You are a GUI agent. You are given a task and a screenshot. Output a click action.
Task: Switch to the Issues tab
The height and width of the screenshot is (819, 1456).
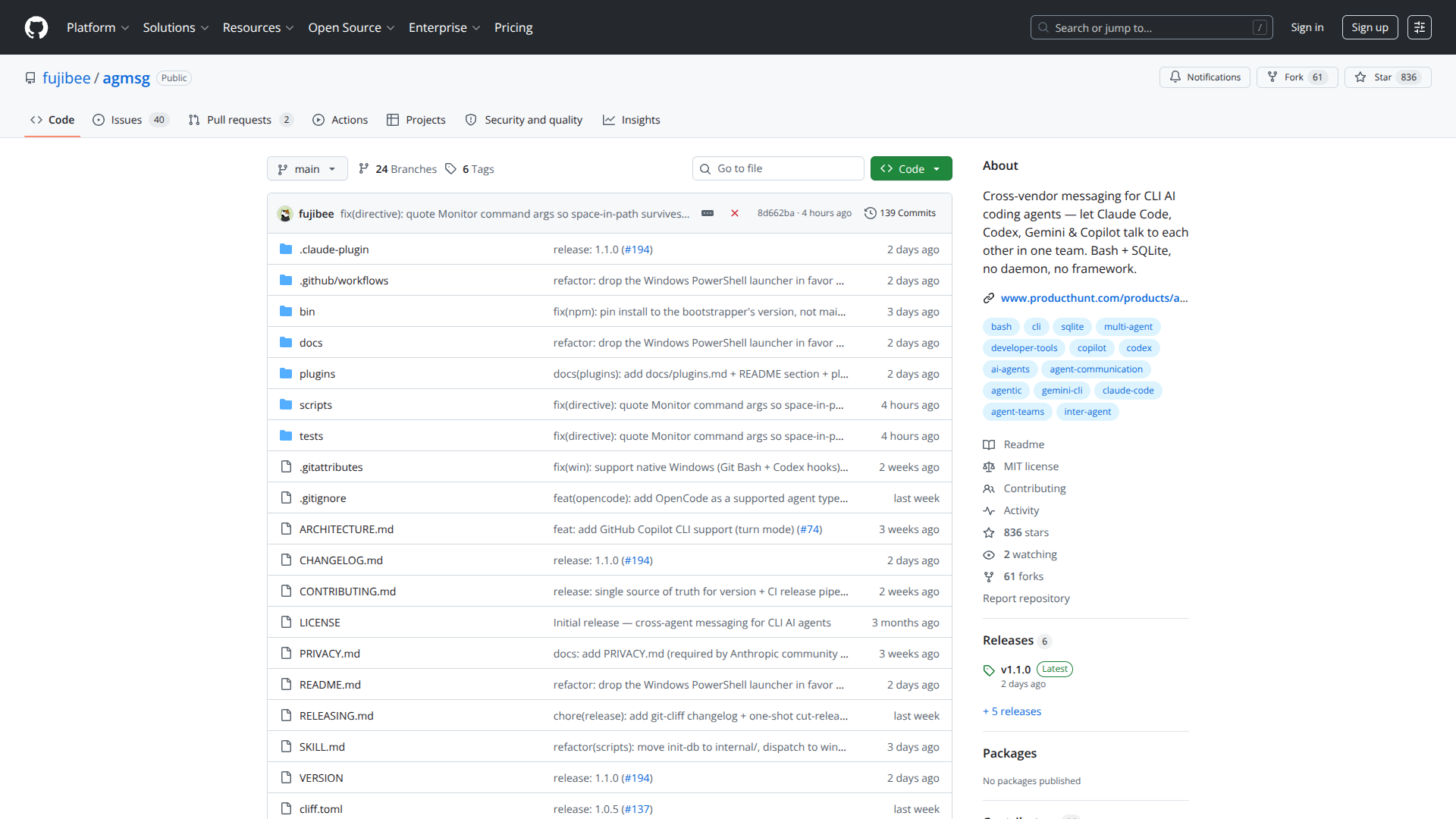click(130, 120)
